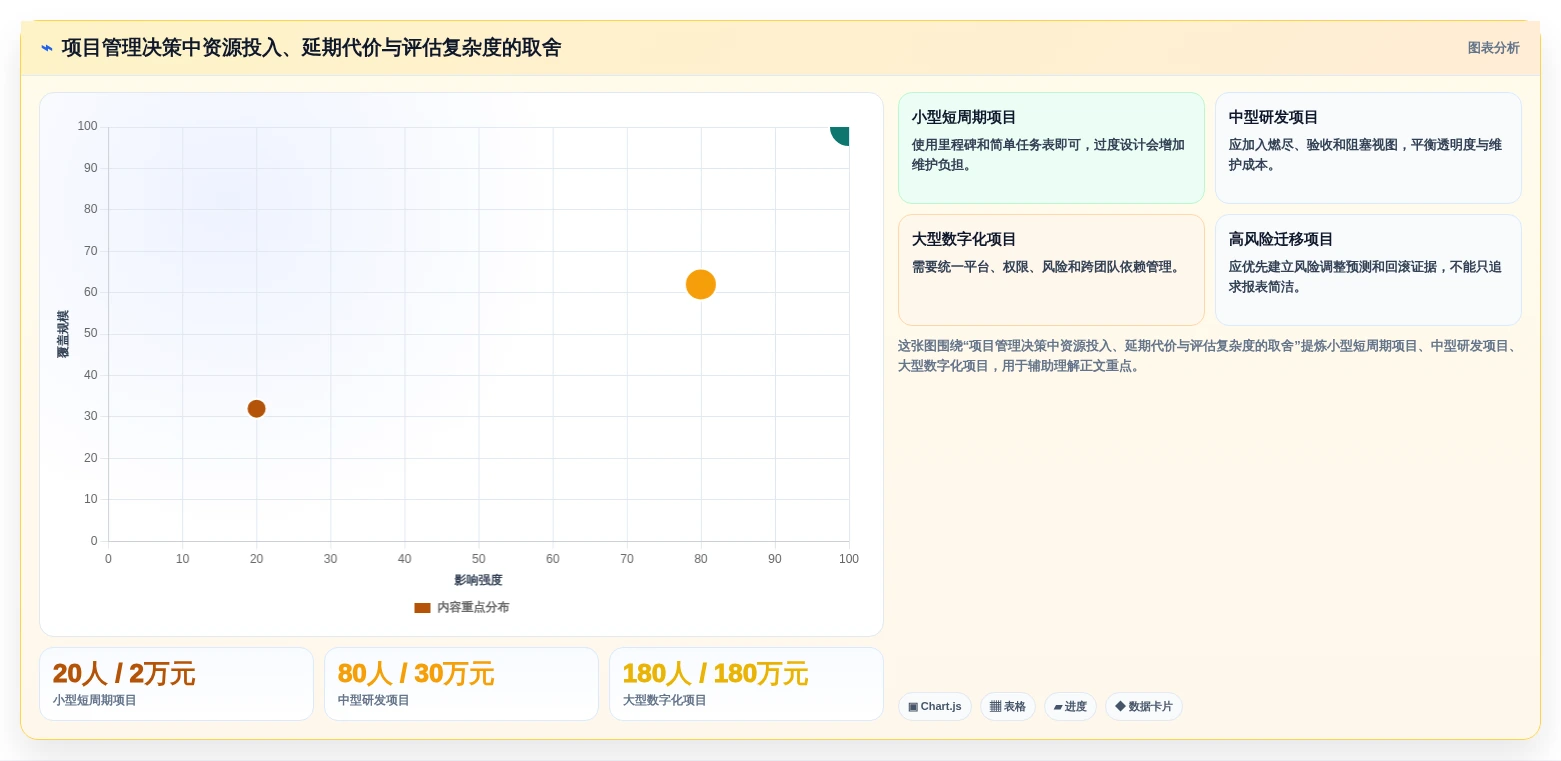
Task: Click the text 使用里程碑和简单任务表即可
Action: tap(996, 145)
